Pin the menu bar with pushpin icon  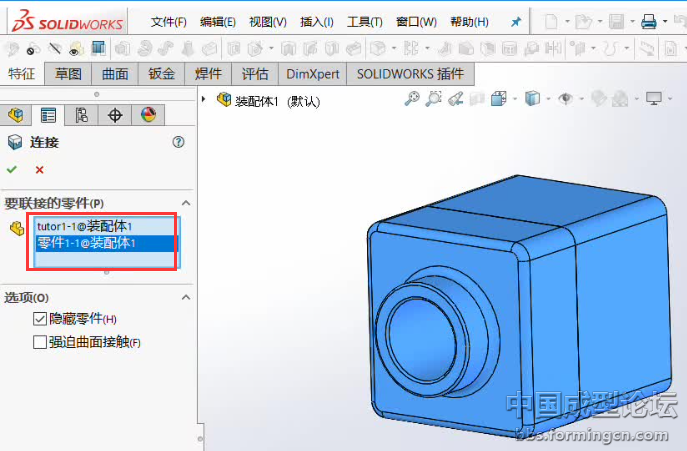coord(516,22)
